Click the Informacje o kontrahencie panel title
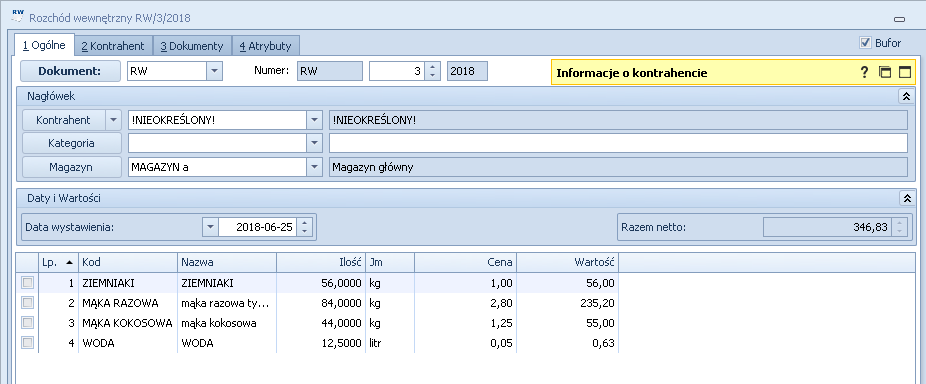Viewport: 926px width, 384px height. point(631,73)
